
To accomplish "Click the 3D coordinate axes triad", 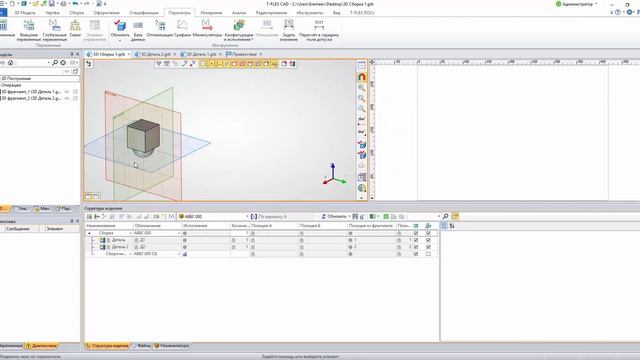I will point(334,175).
